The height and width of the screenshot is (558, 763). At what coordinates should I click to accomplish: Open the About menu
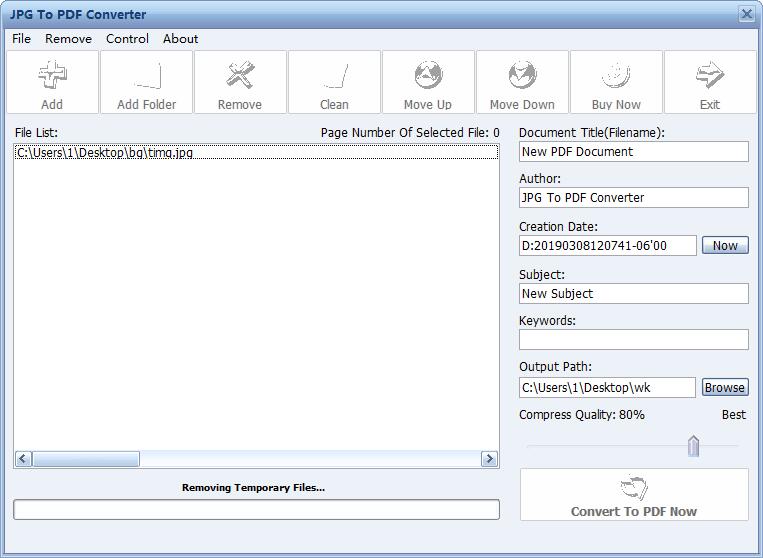pos(180,39)
